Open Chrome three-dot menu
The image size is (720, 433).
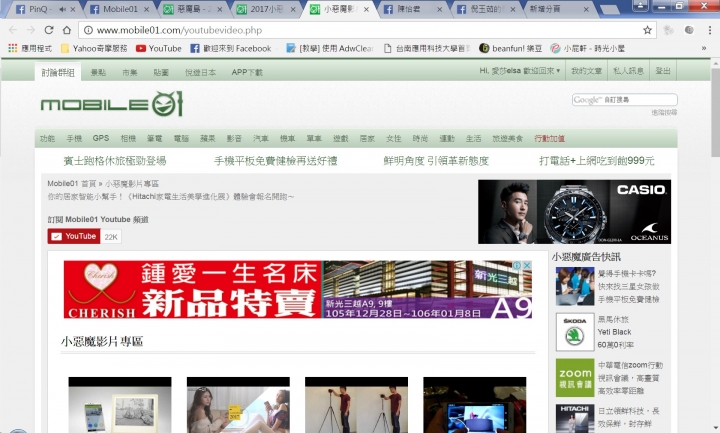(709, 30)
